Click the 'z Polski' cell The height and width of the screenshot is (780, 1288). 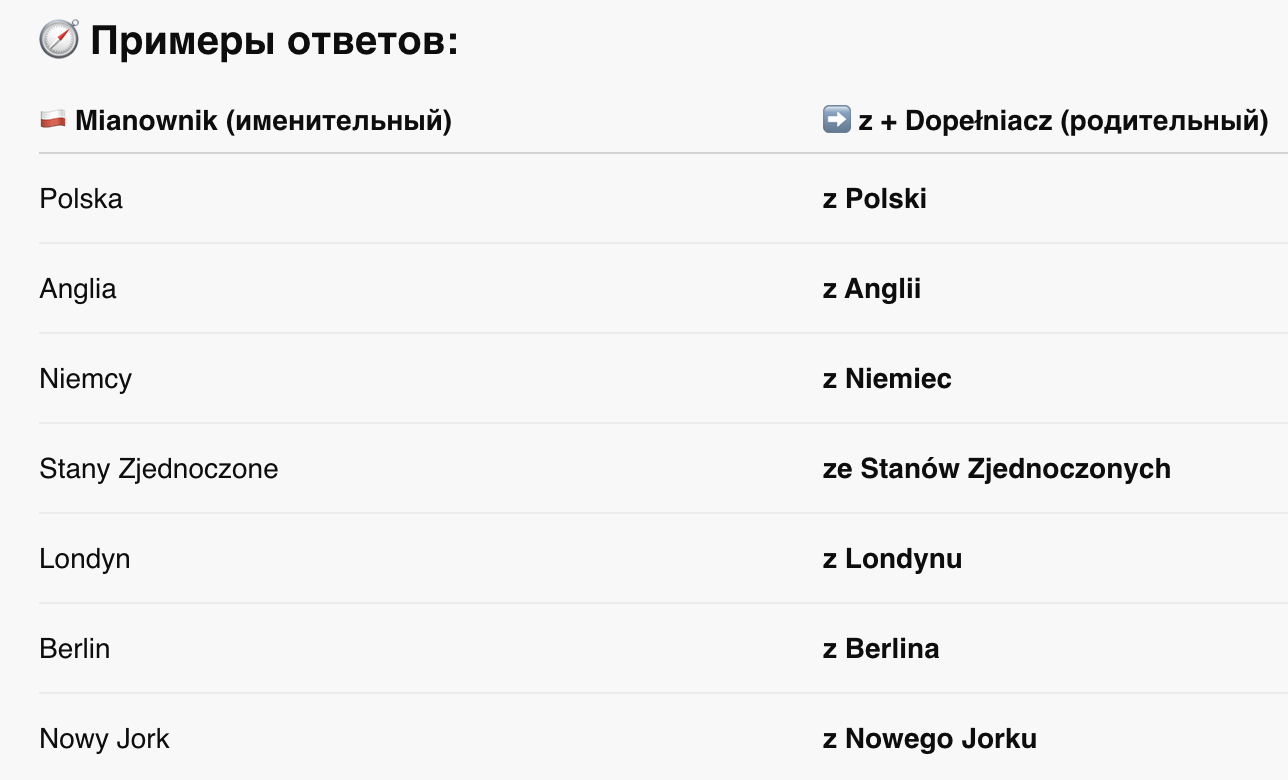click(875, 198)
